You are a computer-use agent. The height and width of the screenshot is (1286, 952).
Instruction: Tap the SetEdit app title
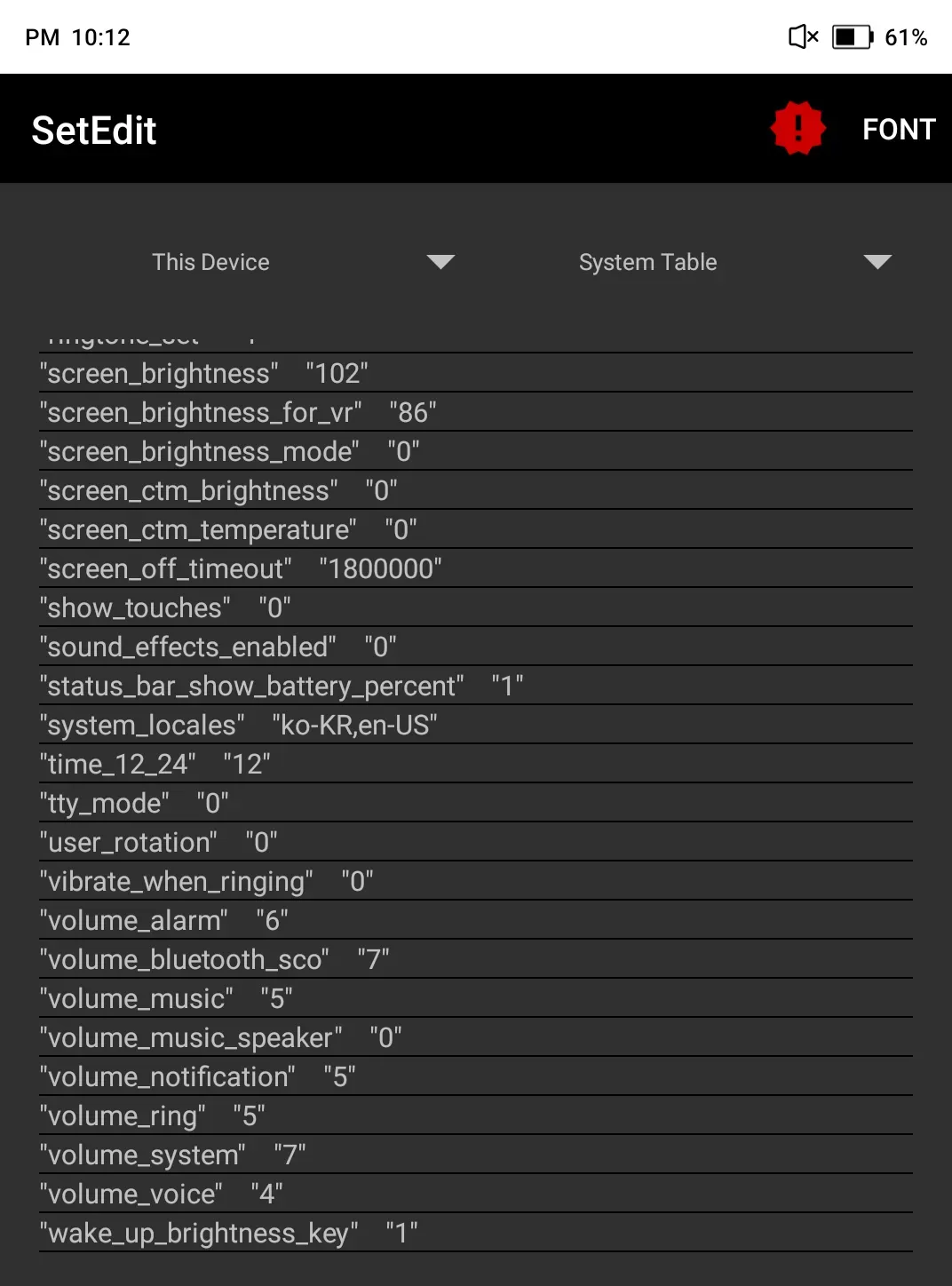[x=94, y=131]
